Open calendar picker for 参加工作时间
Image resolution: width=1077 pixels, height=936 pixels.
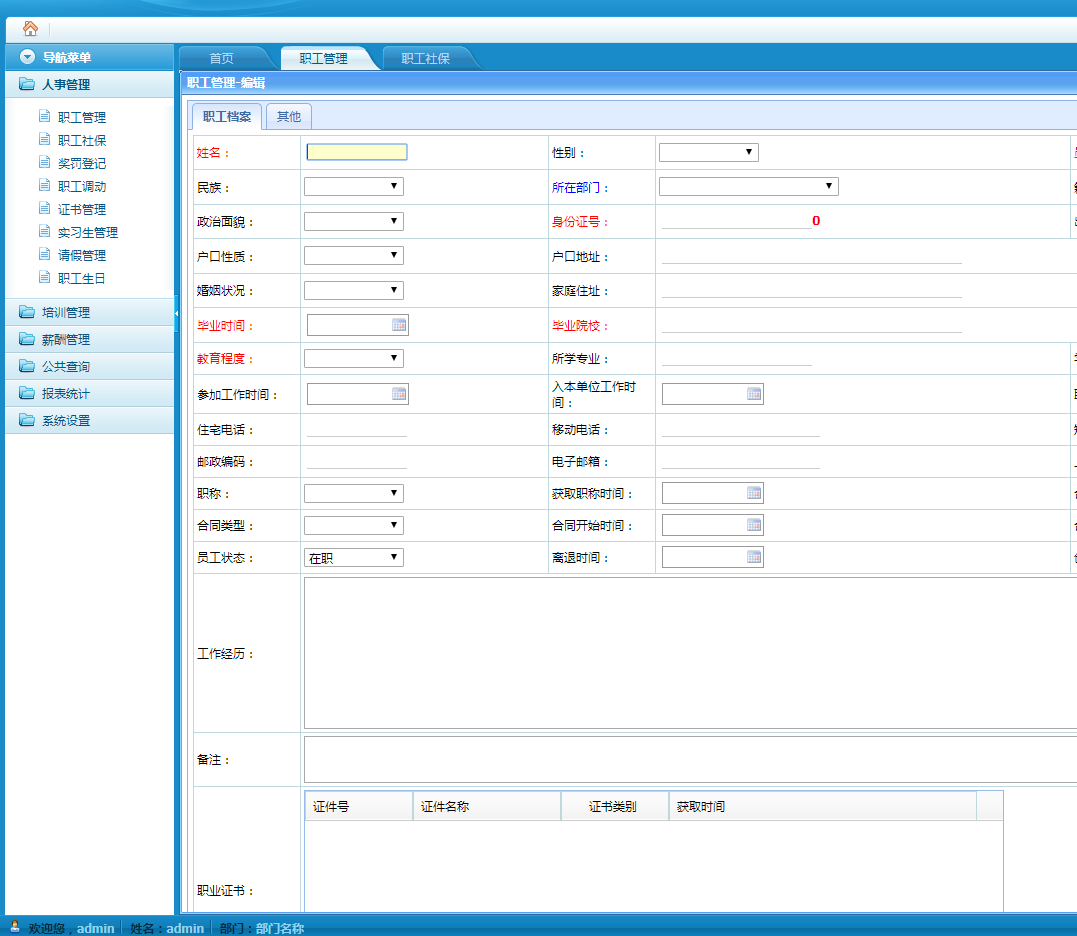[x=398, y=394]
